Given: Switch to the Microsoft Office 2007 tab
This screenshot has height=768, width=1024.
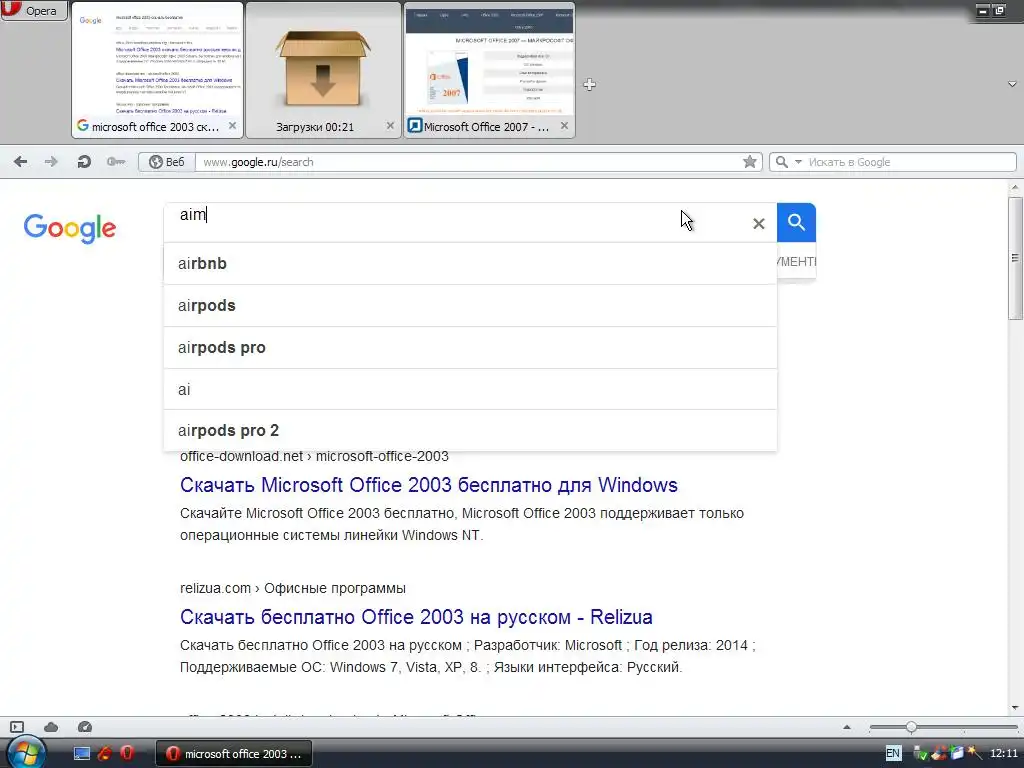Looking at the screenshot, I should coord(489,70).
